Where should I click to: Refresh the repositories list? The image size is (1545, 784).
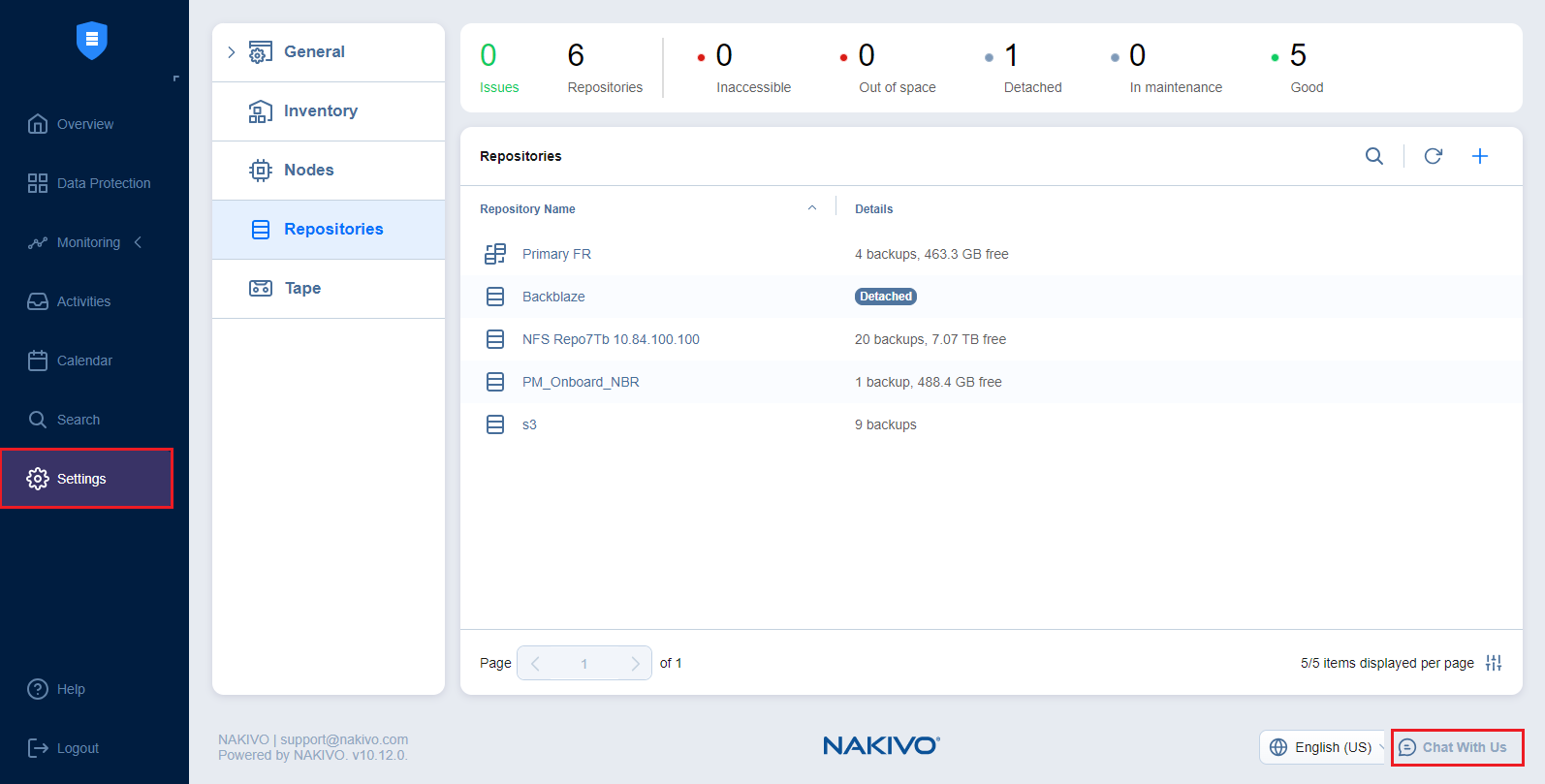tap(1433, 156)
